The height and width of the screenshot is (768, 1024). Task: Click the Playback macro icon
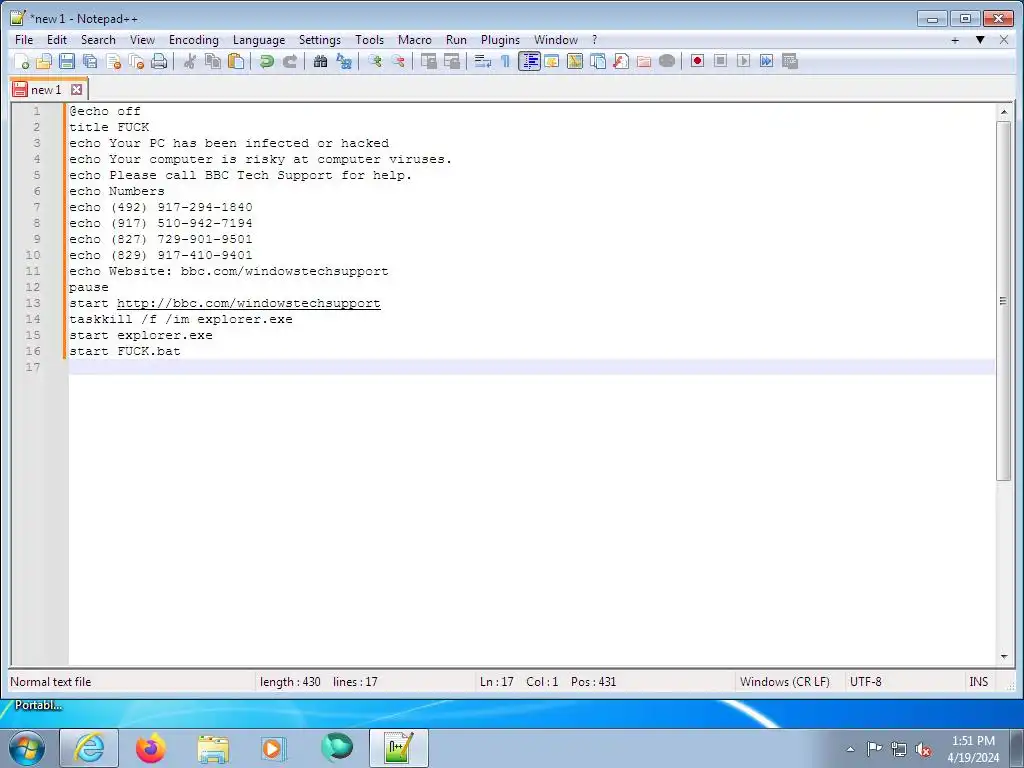tap(743, 61)
